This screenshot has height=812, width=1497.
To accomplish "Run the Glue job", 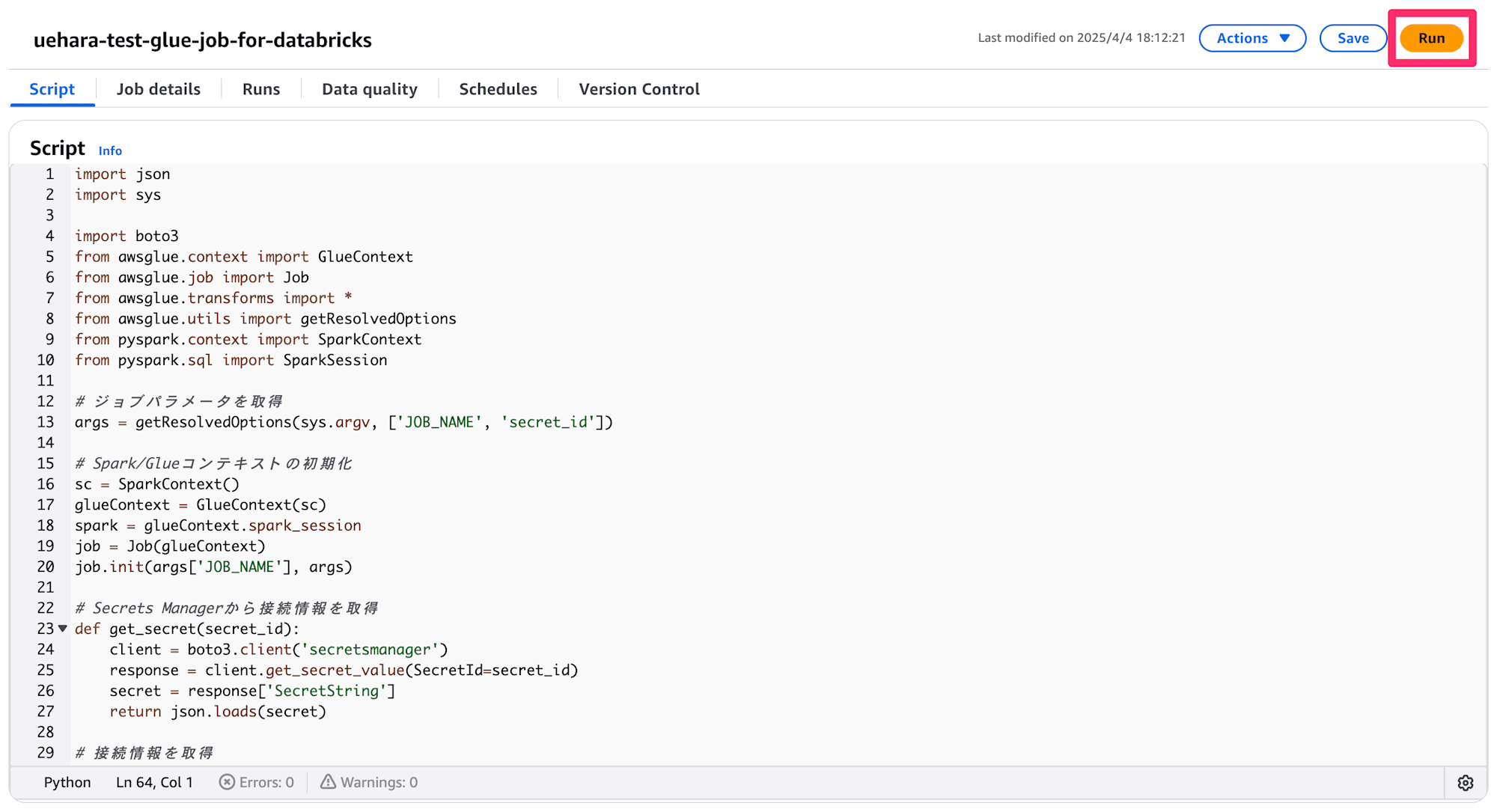I will click(1431, 38).
